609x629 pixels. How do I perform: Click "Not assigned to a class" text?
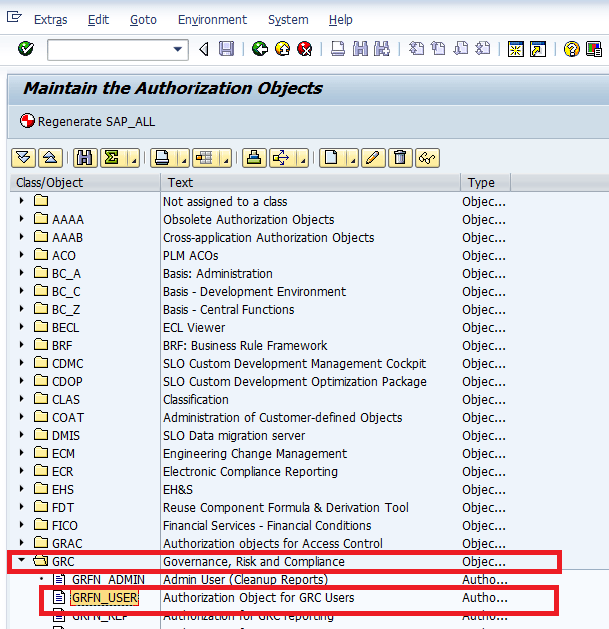225,202
